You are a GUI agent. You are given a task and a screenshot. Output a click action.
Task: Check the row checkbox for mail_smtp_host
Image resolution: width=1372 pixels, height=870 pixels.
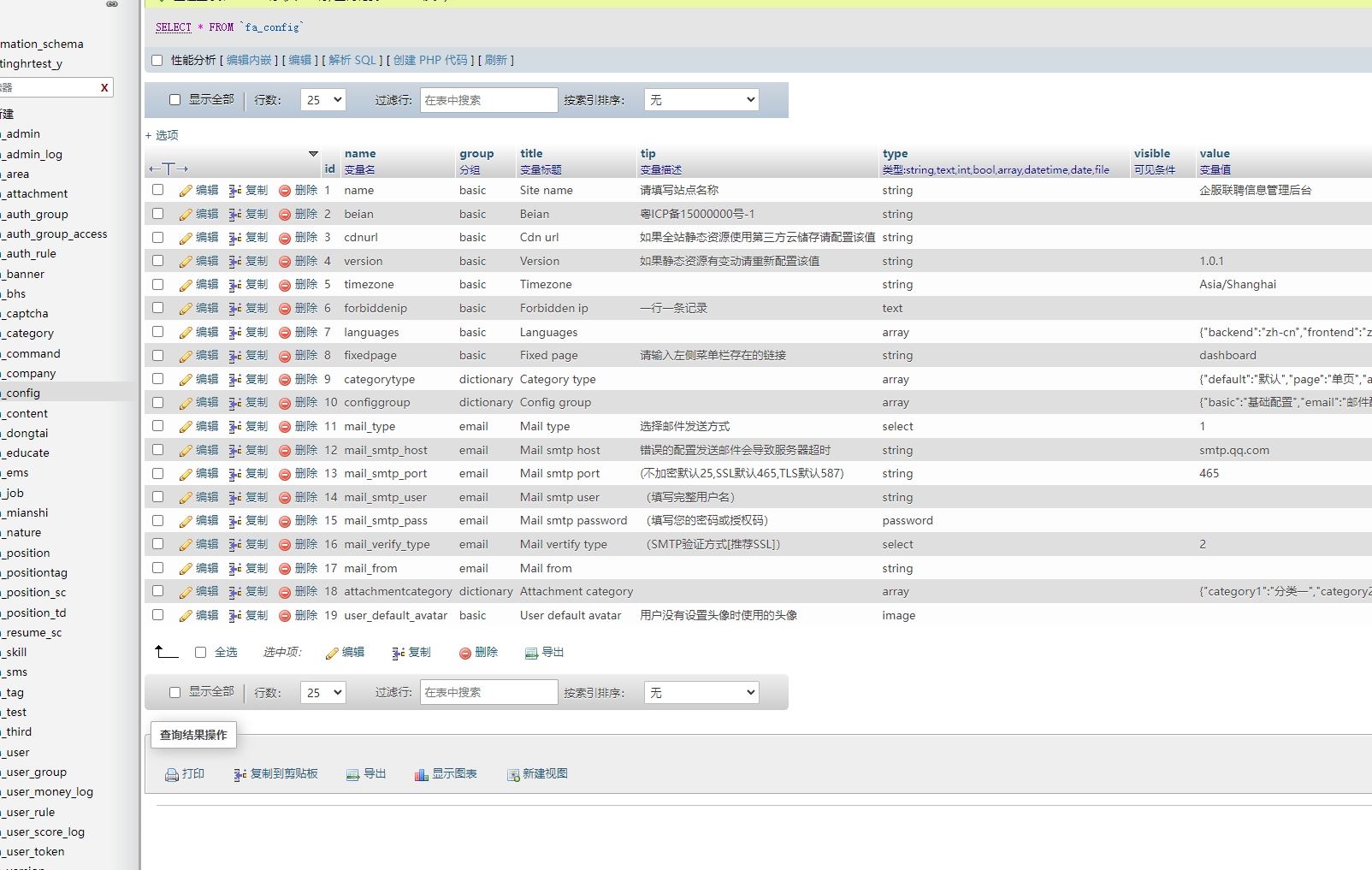(x=157, y=450)
